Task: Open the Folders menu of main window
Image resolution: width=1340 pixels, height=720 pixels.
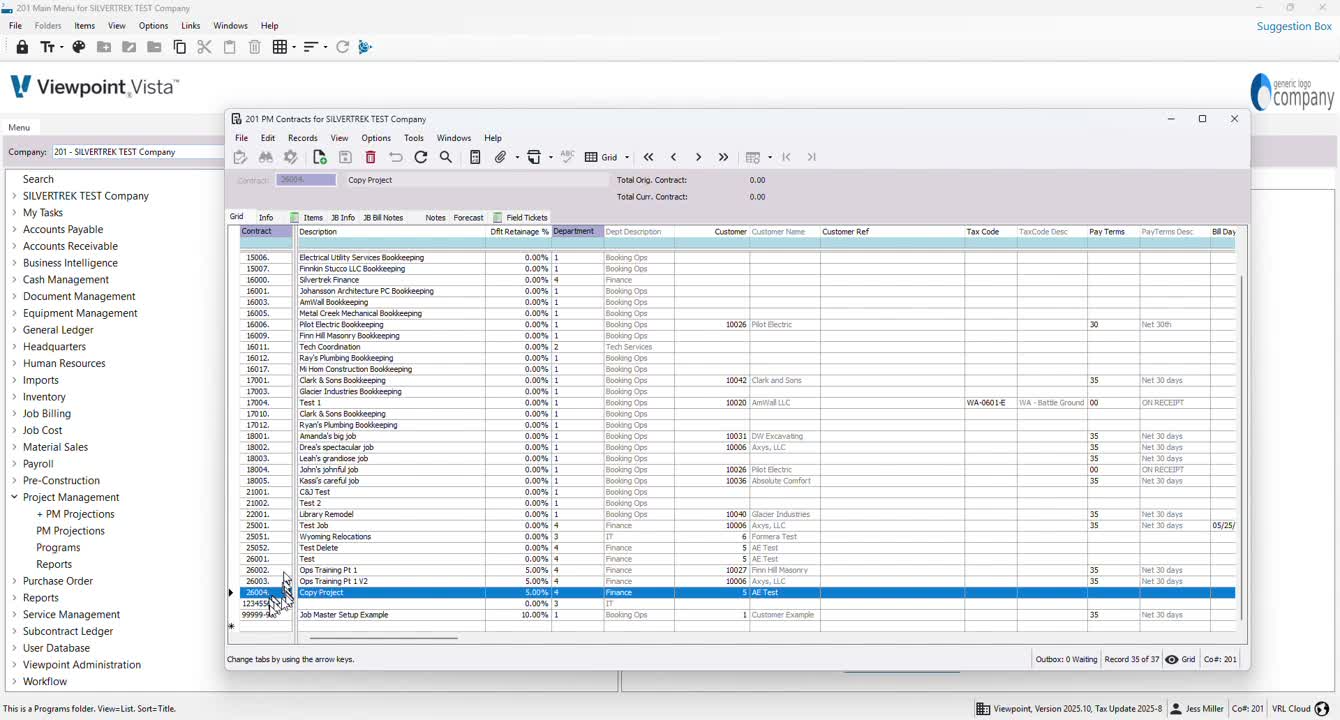Action: tap(48, 25)
